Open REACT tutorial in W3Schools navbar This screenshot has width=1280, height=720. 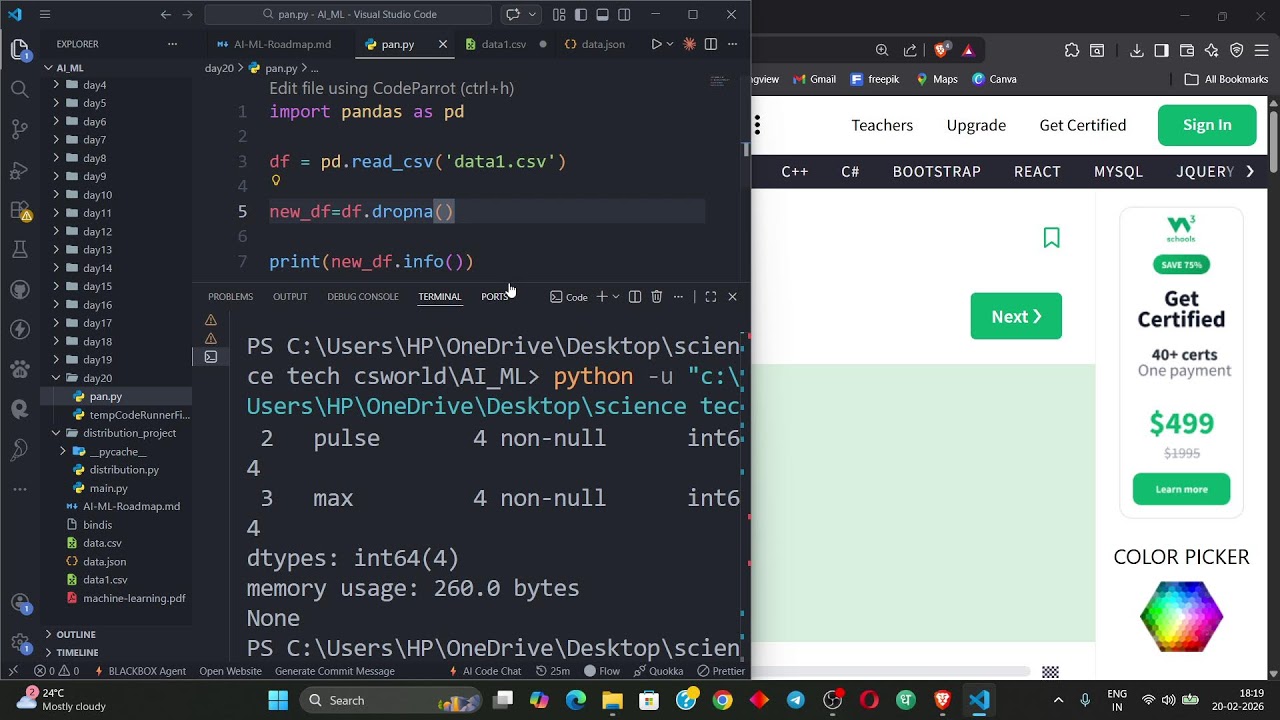pyautogui.click(x=1037, y=172)
